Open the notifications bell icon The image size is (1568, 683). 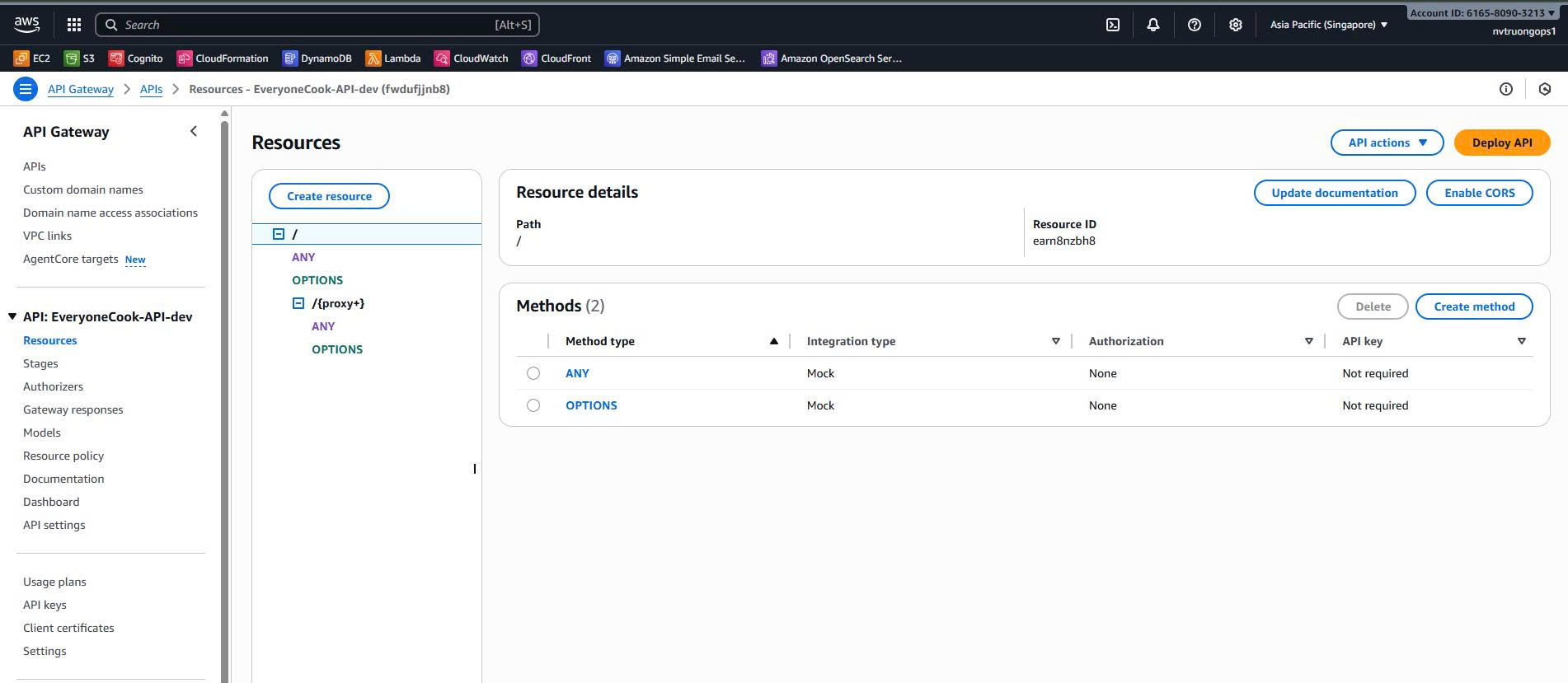1153,25
